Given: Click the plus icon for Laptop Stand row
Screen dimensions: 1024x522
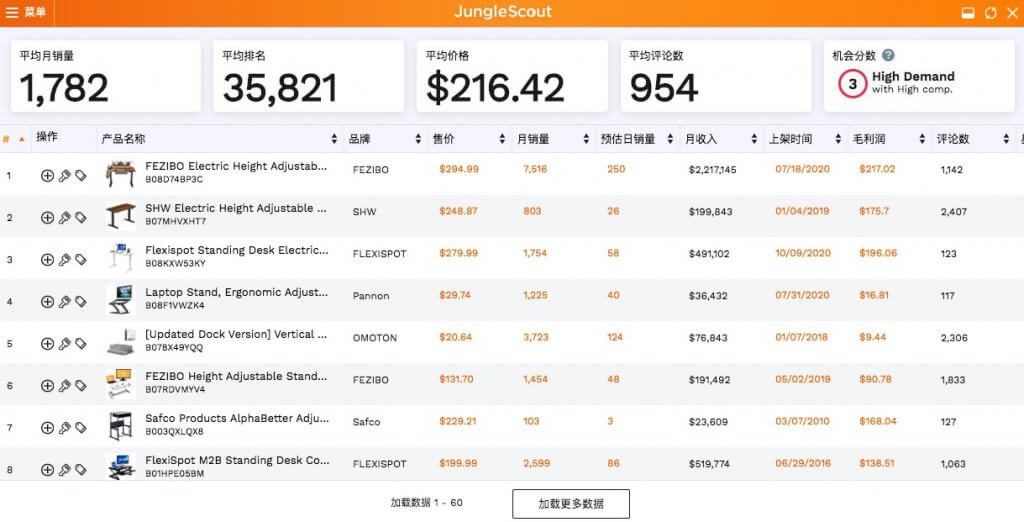Looking at the screenshot, I should tap(47, 301).
